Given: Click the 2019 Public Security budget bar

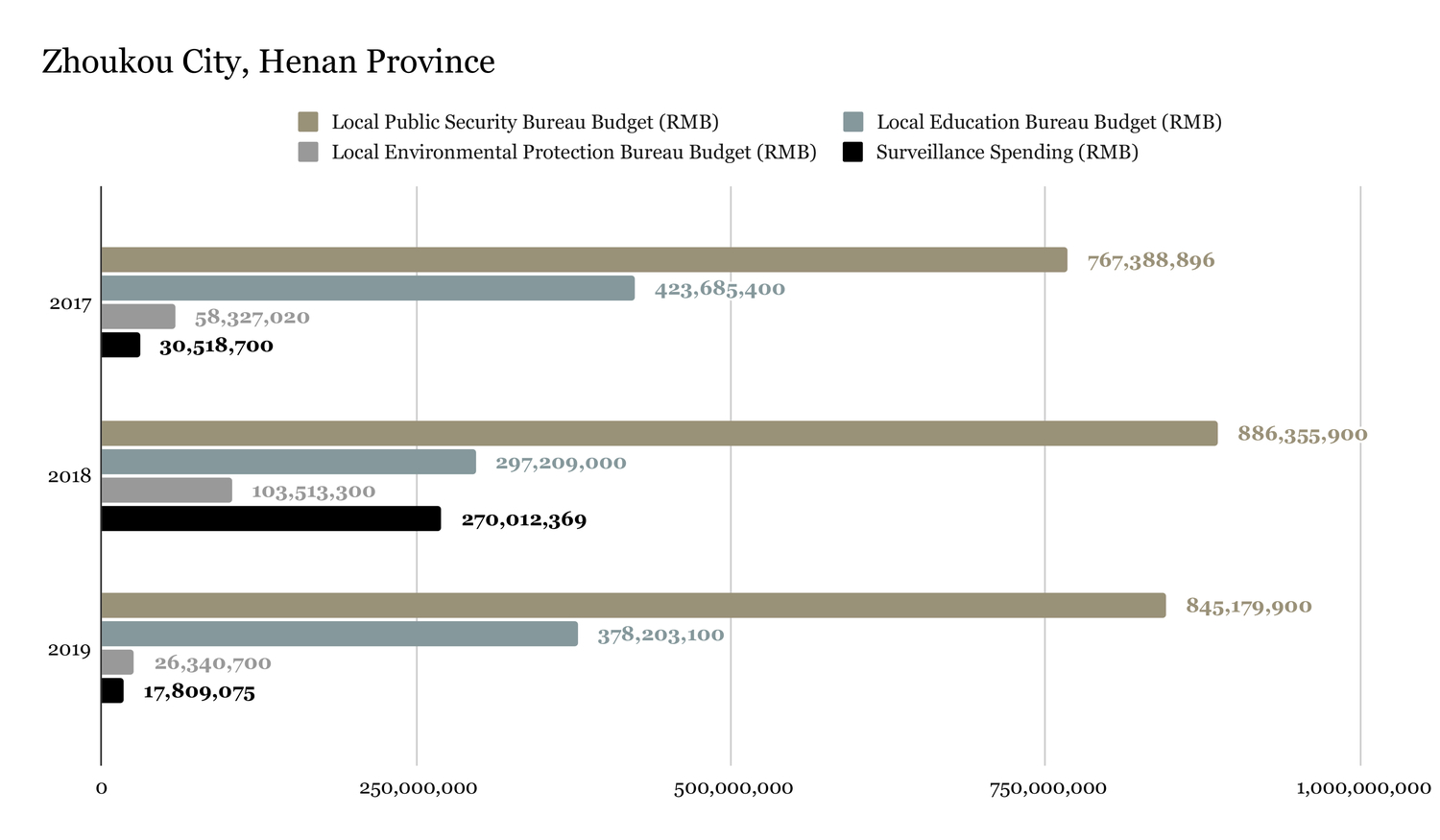Looking at the screenshot, I should pyautogui.click(x=634, y=606).
